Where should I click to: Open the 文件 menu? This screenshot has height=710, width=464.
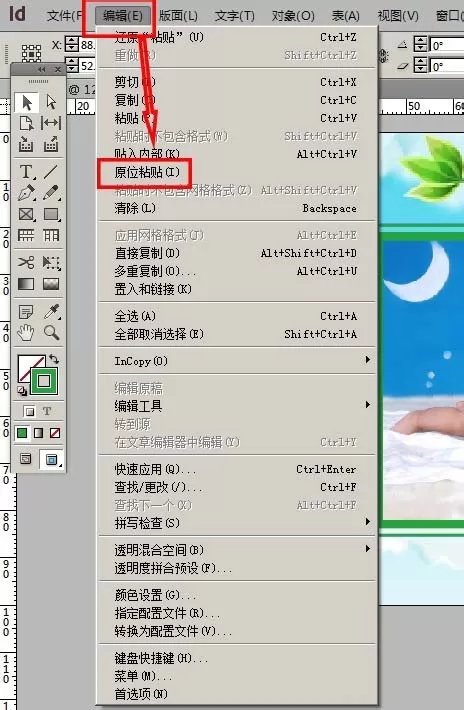(65, 16)
